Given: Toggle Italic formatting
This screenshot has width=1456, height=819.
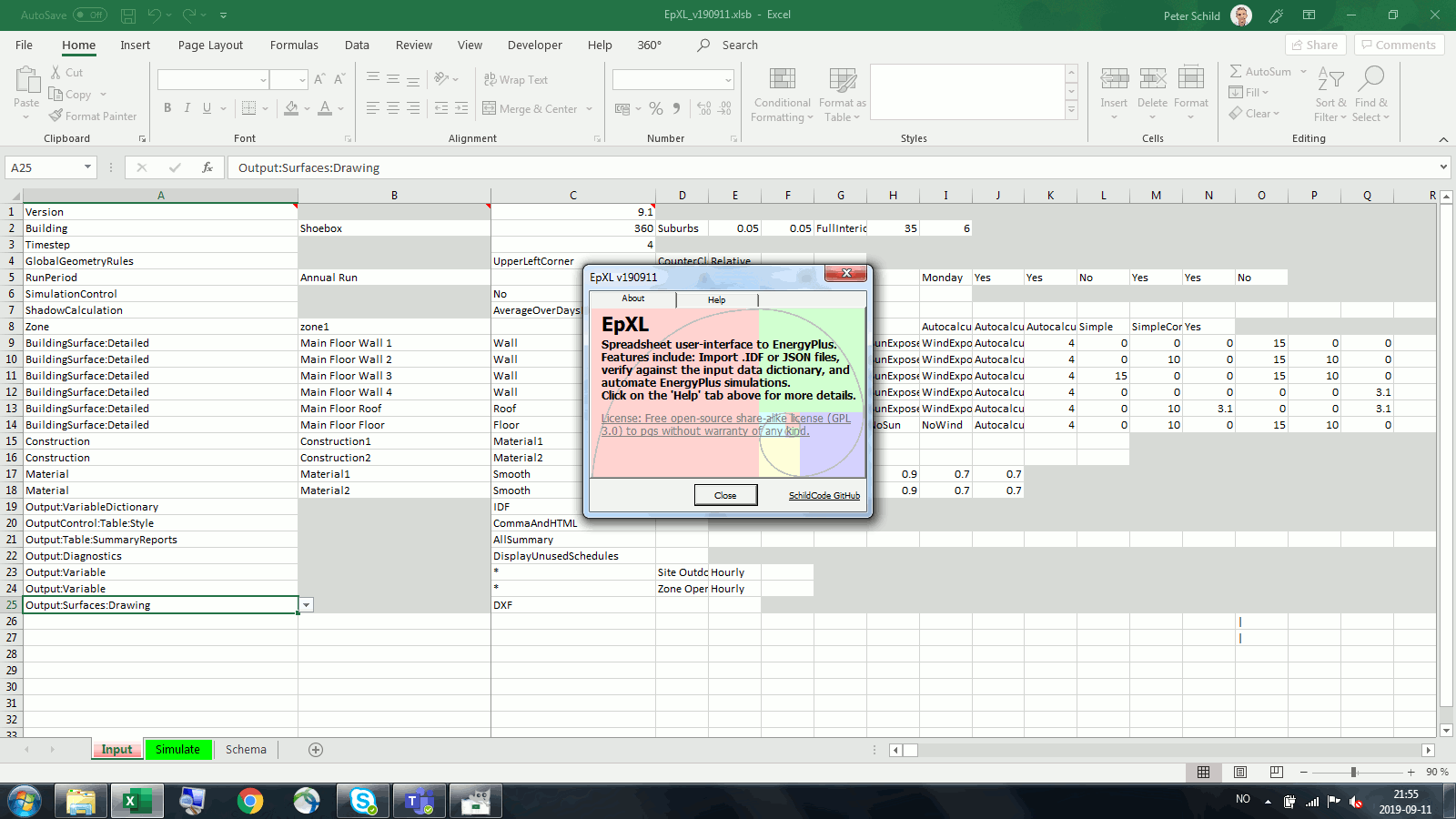Looking at the screenshot, I should (x=187, y=108).
